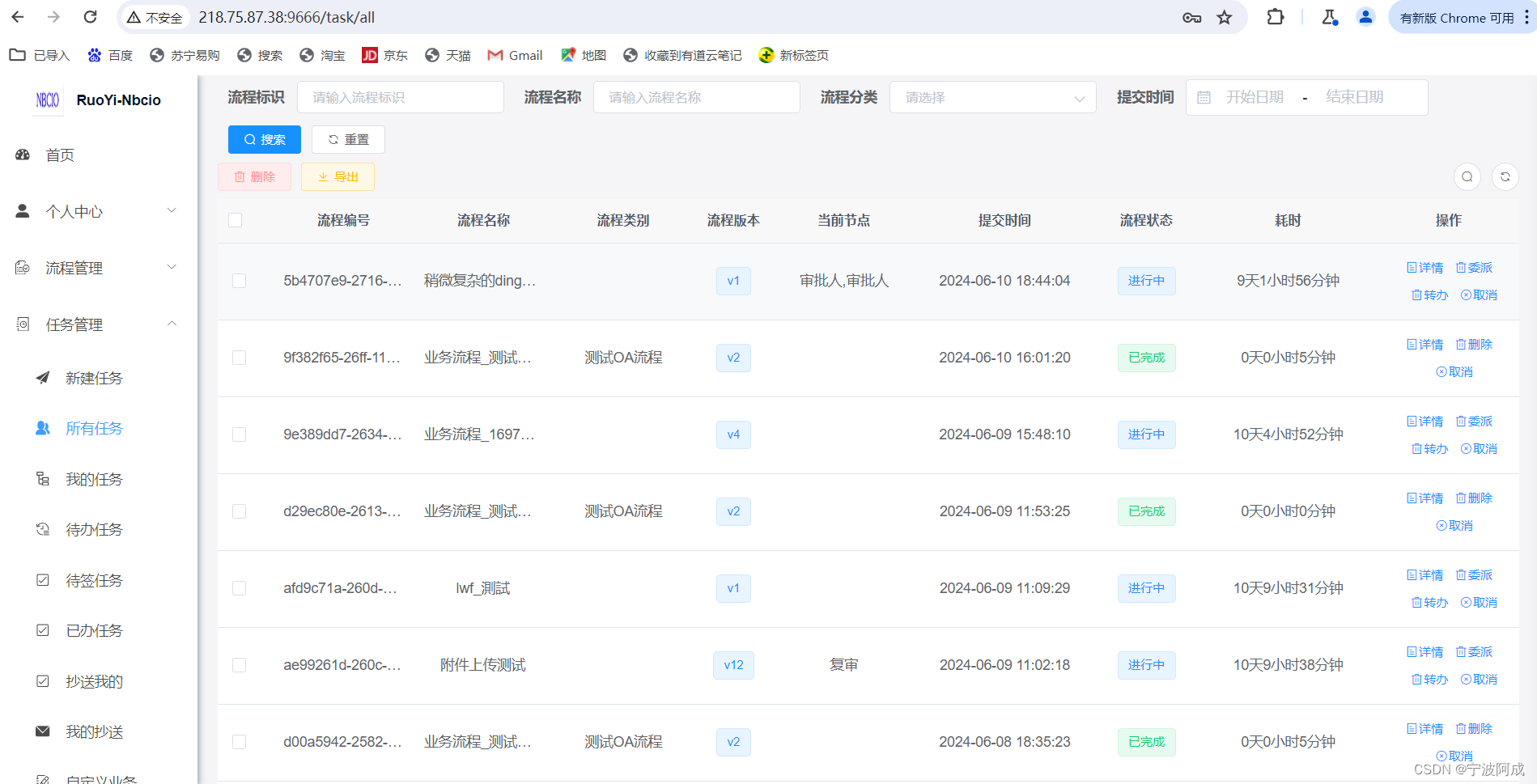The width and height of the screenshot is (1537, 784).
Task: Click 开始日期 start date field
Action: point(1255,98)
